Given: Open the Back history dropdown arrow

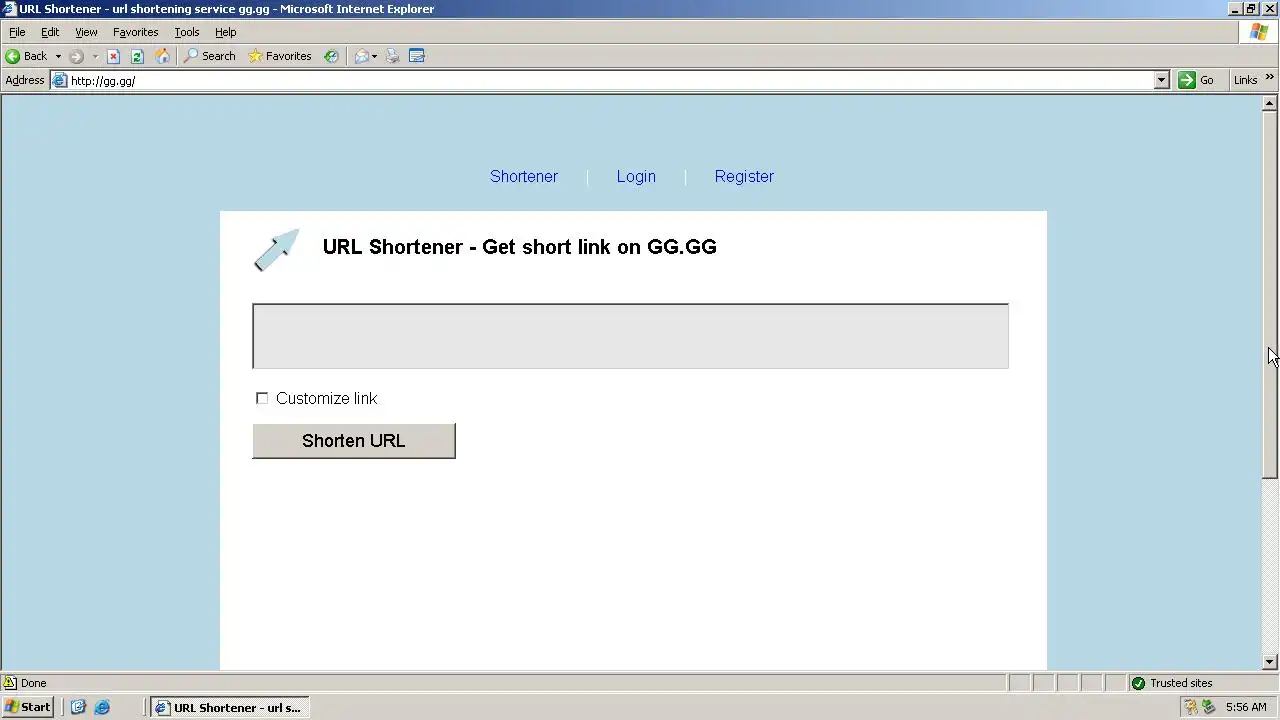Looking at the screenshot, I should tap(58, 56).
